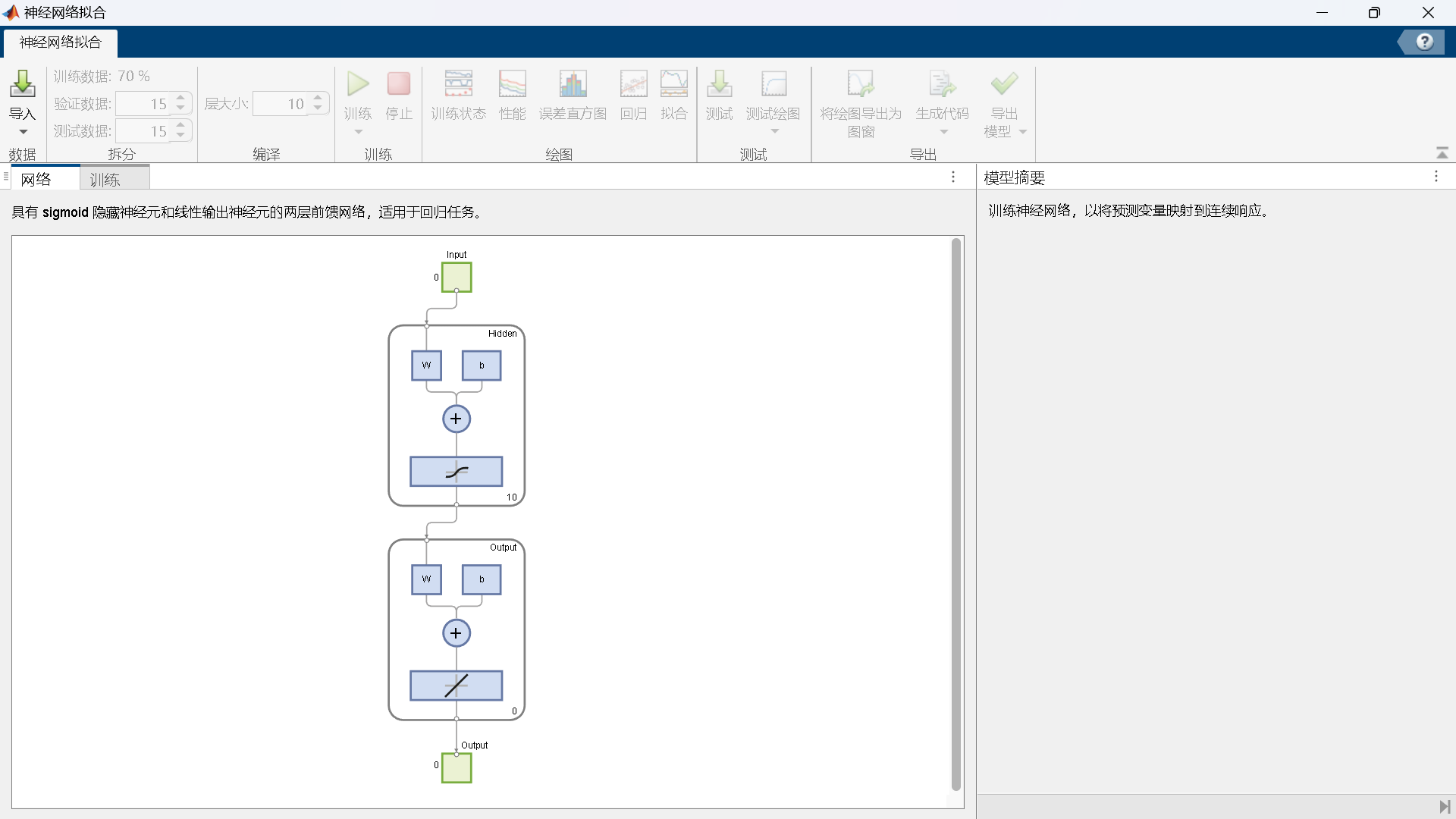Screen dimensions: 1456x819
Task: Click the help question mark icon
Action: coord(1424,42)
